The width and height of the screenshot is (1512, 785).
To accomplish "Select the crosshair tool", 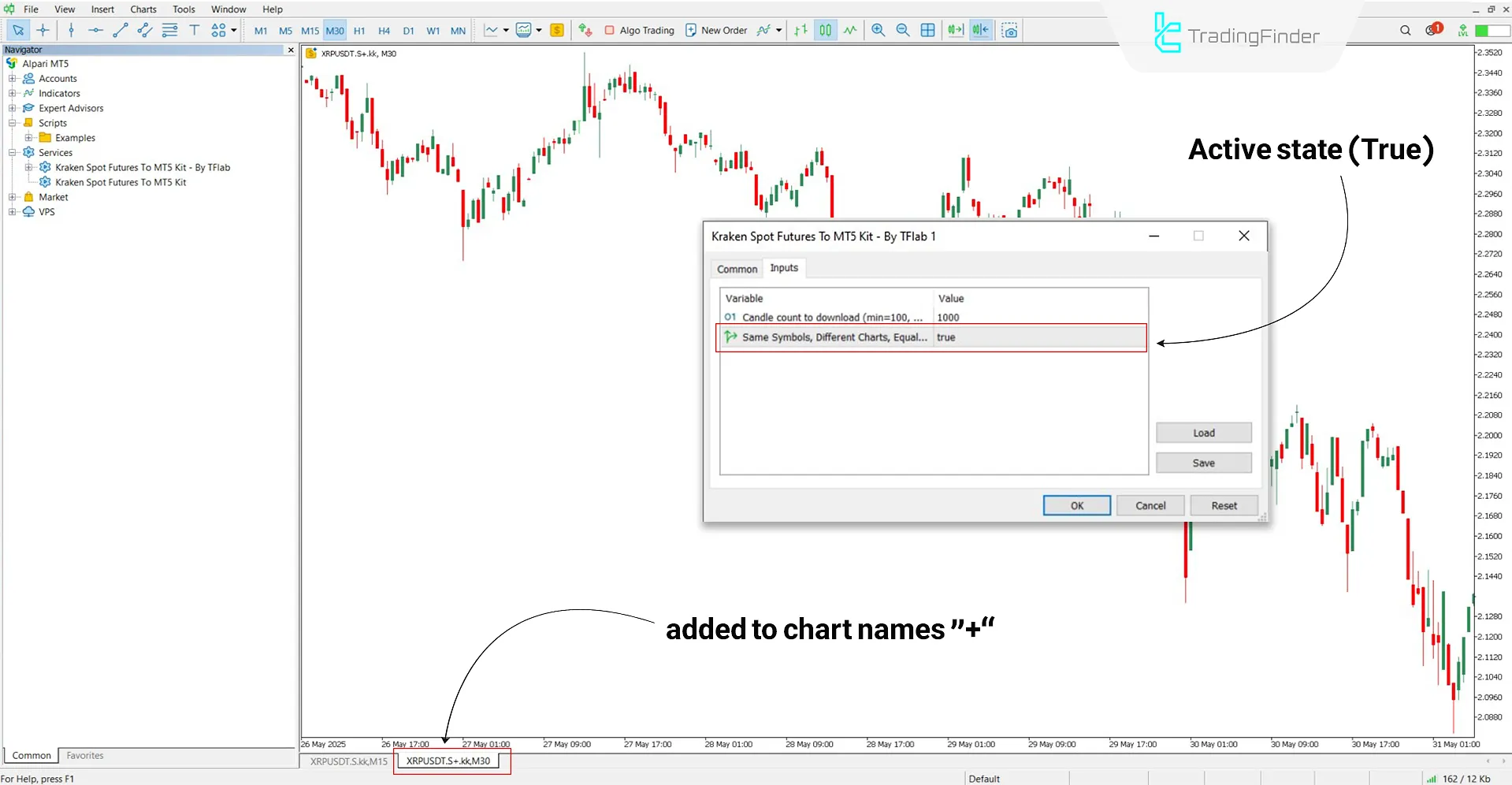I will tap(43, 30).
